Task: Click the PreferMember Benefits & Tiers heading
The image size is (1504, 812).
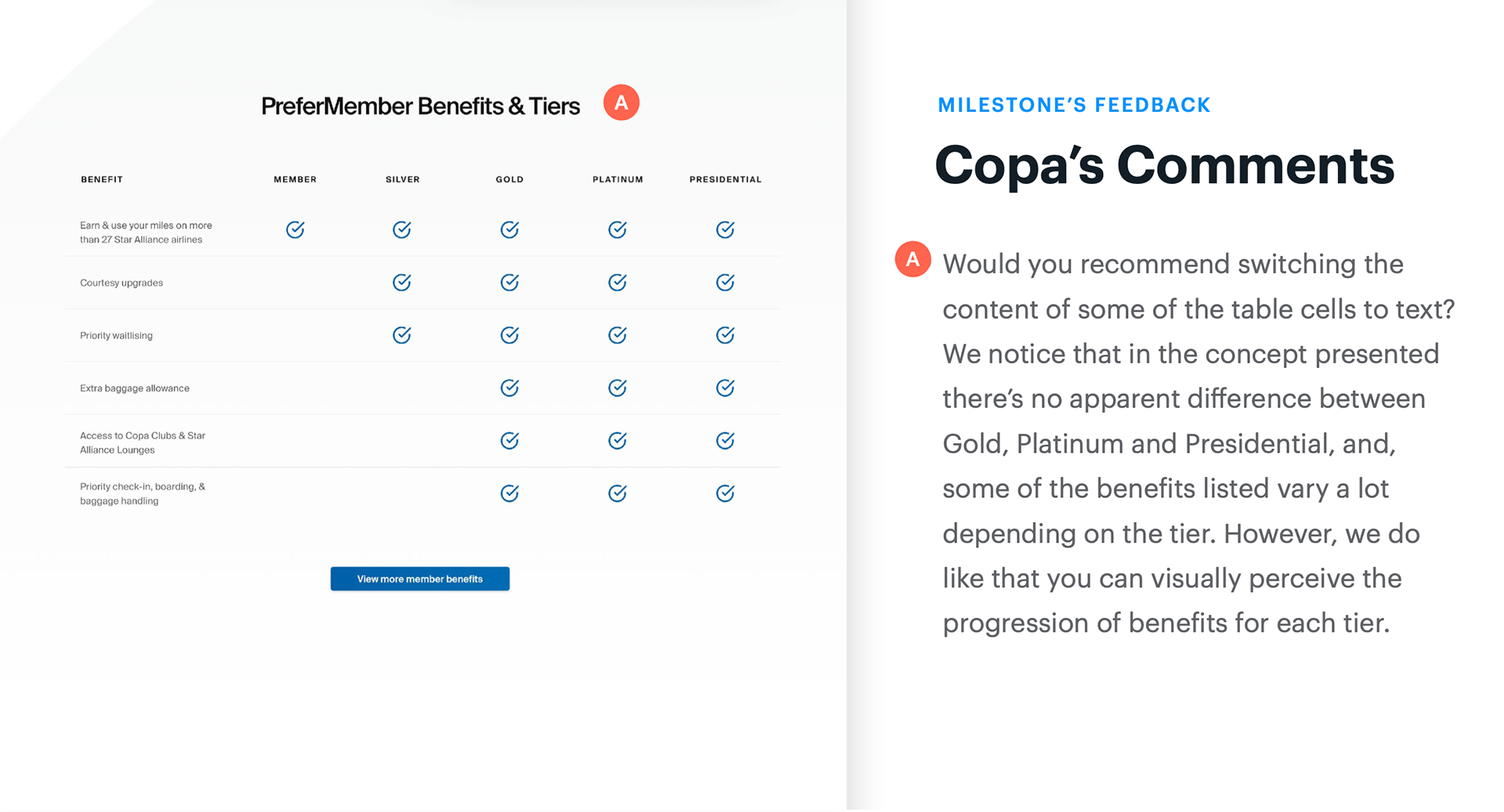Action: (421, 106)
